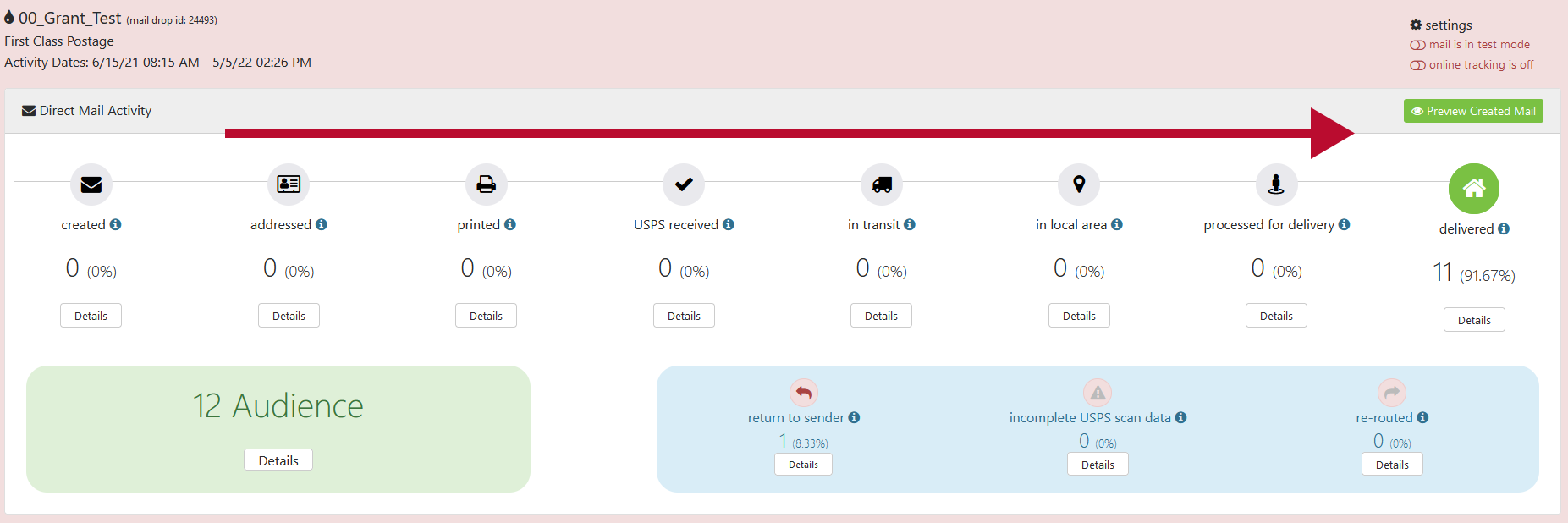Click the Activity Dates line

click(x=157, y=63)
